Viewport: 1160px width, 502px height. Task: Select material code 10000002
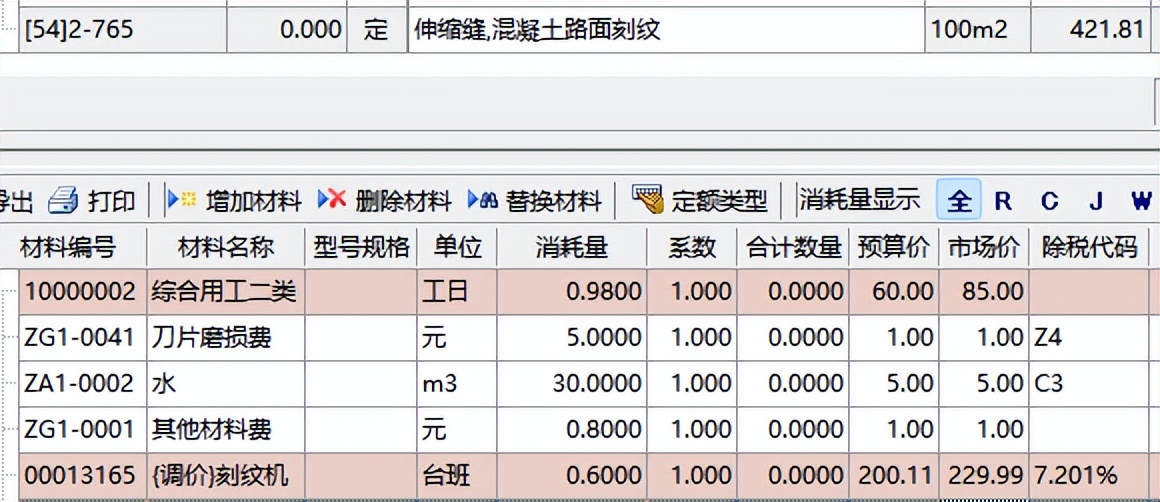pos(81,292)
